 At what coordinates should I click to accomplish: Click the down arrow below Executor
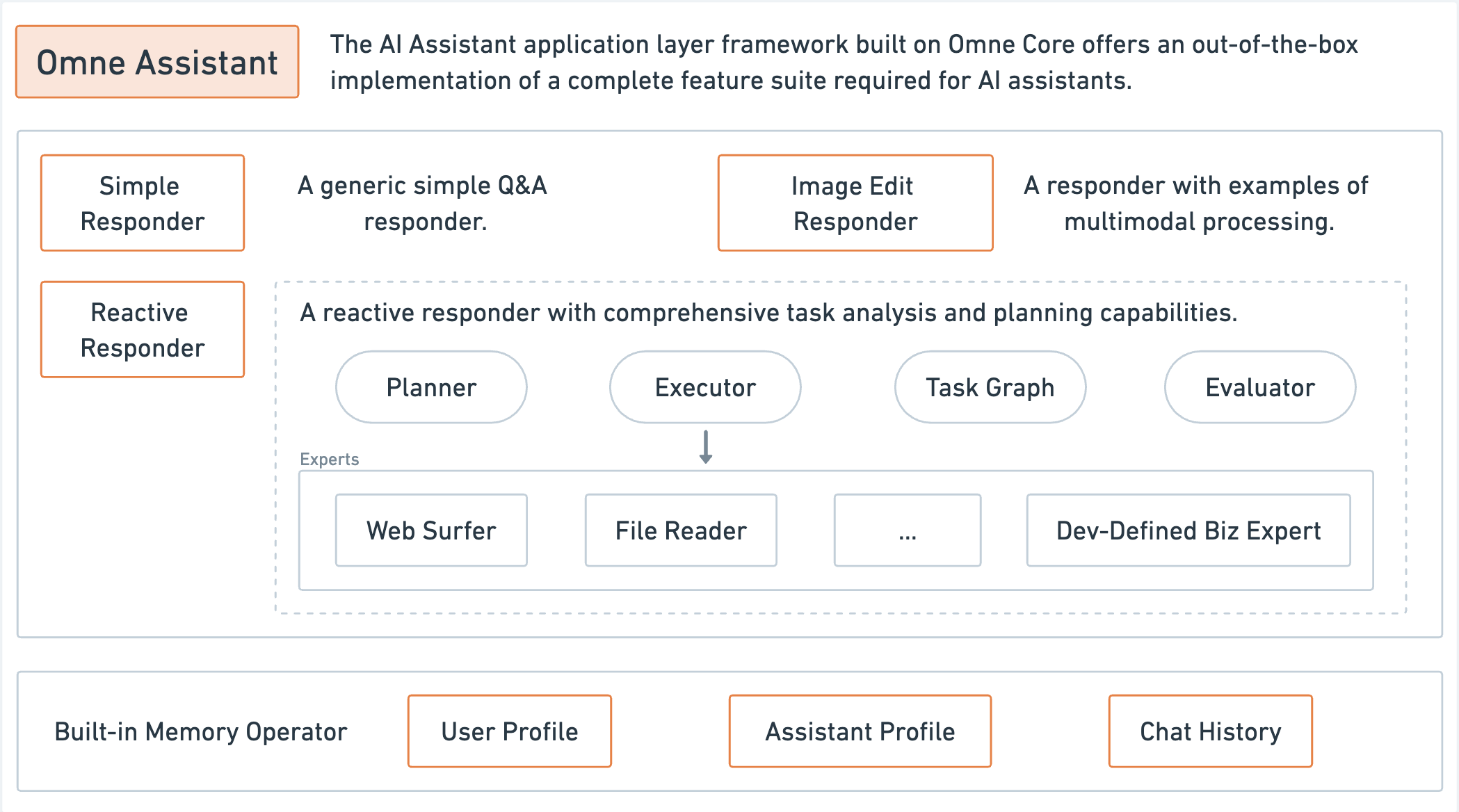705,447
